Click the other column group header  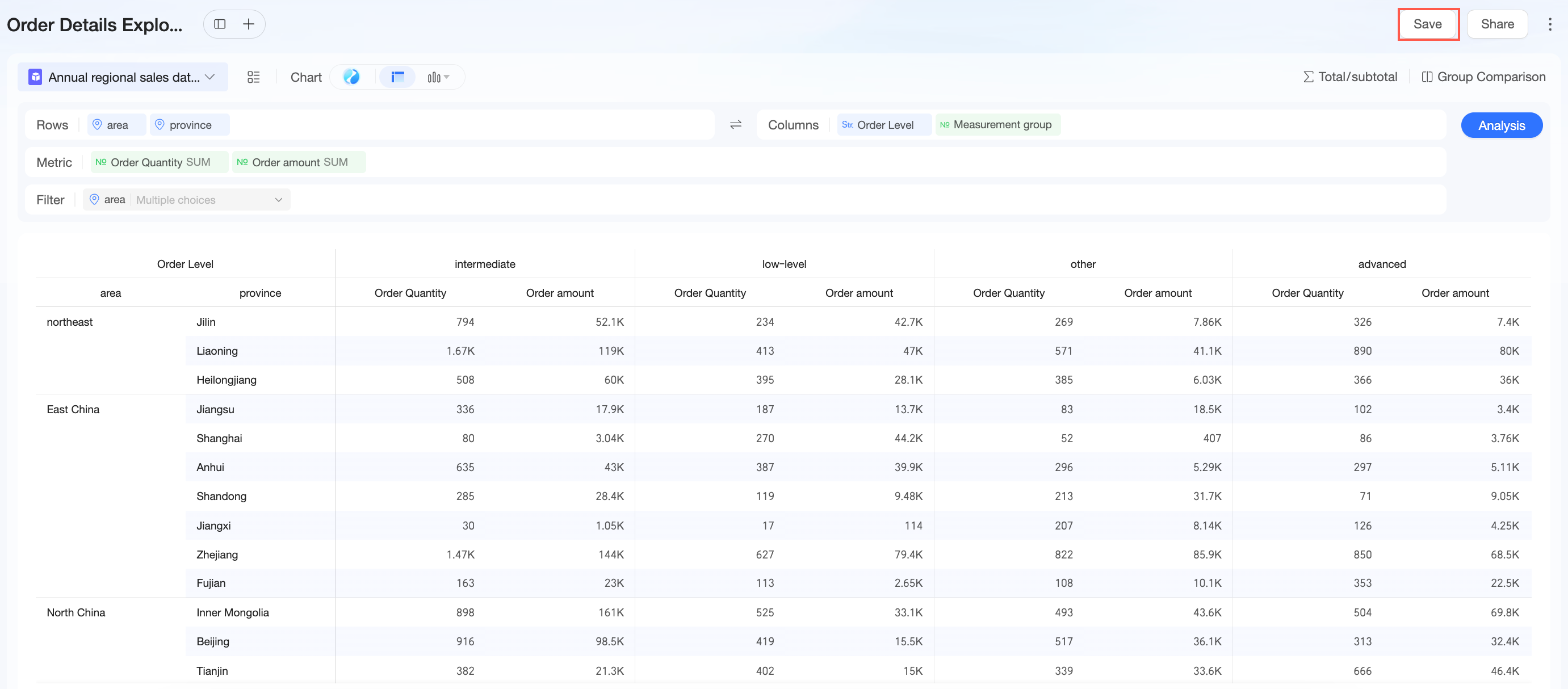(1083, 264)
